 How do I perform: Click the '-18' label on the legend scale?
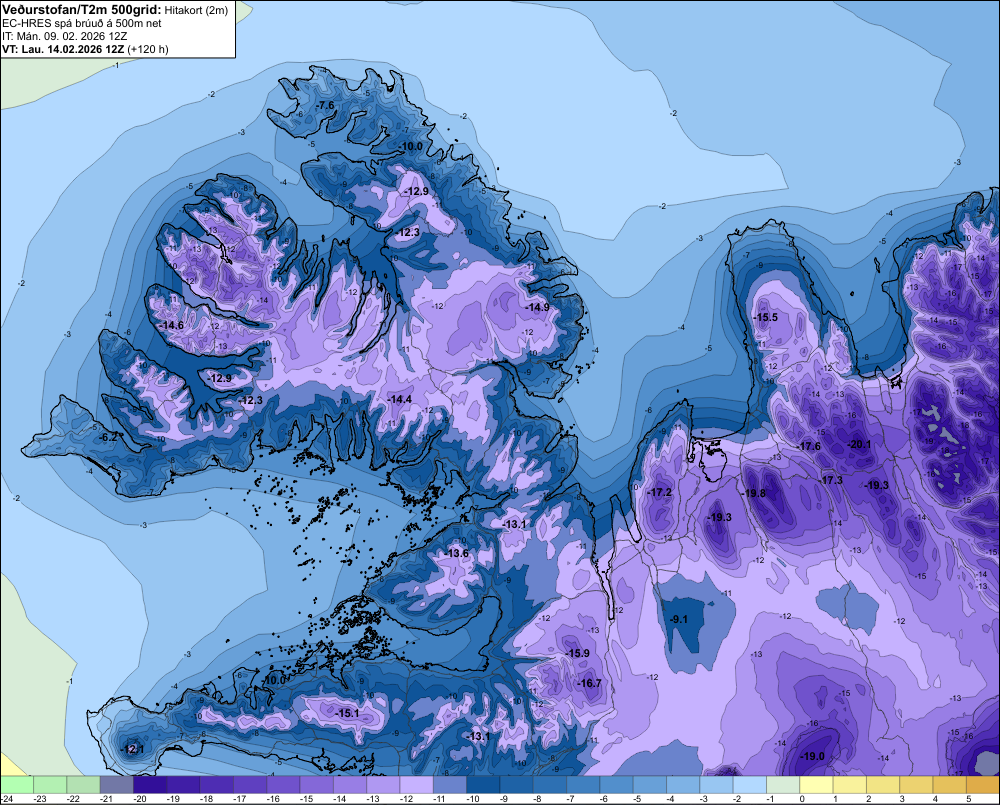point(206,799)
